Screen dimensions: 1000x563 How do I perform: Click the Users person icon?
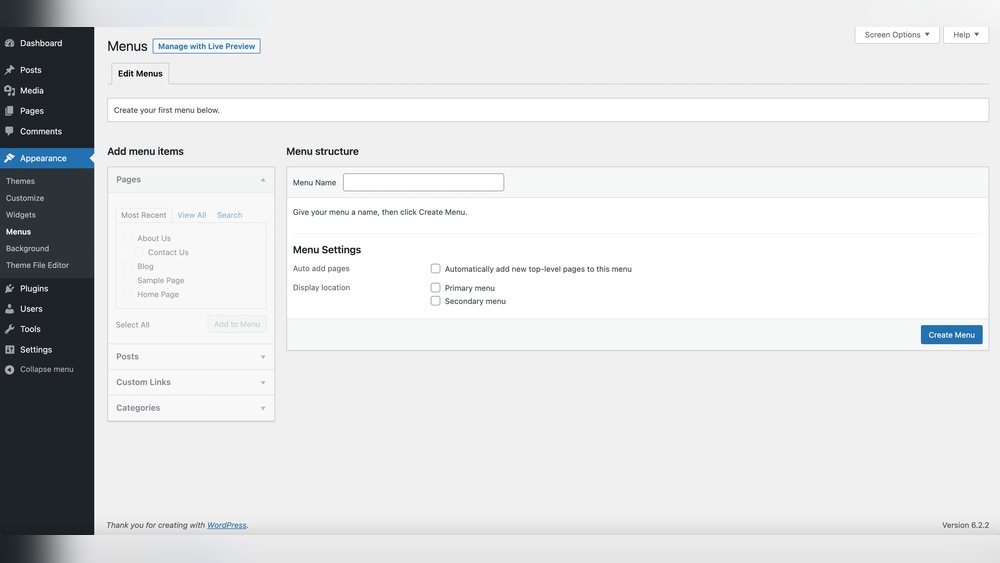(10, 309)
